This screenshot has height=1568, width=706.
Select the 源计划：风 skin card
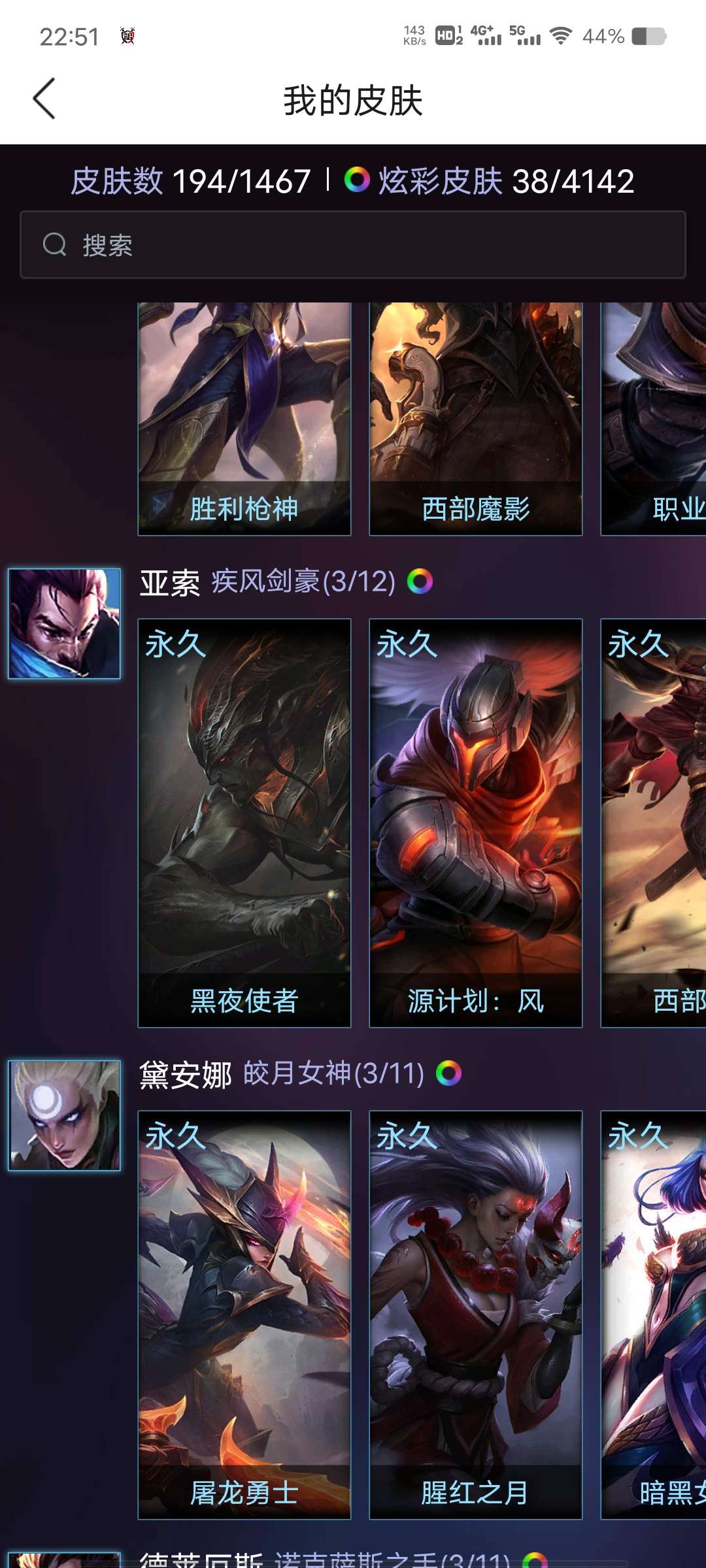click(x=476, y=823)
